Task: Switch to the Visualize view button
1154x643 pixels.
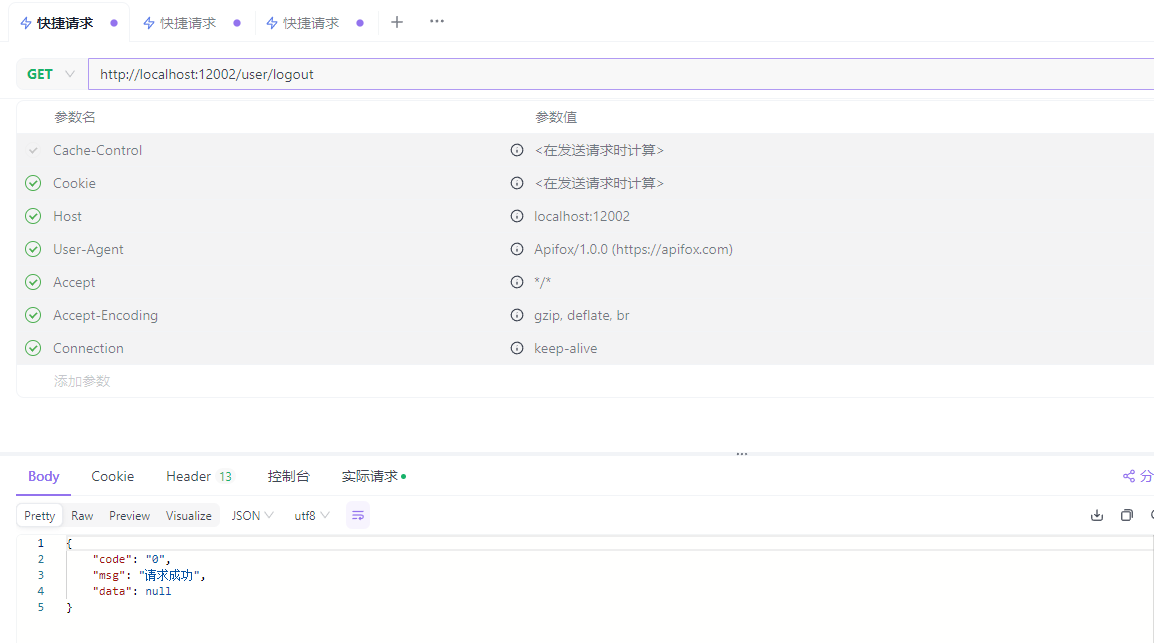Action: pyautogui.click(x=189, y=516)
